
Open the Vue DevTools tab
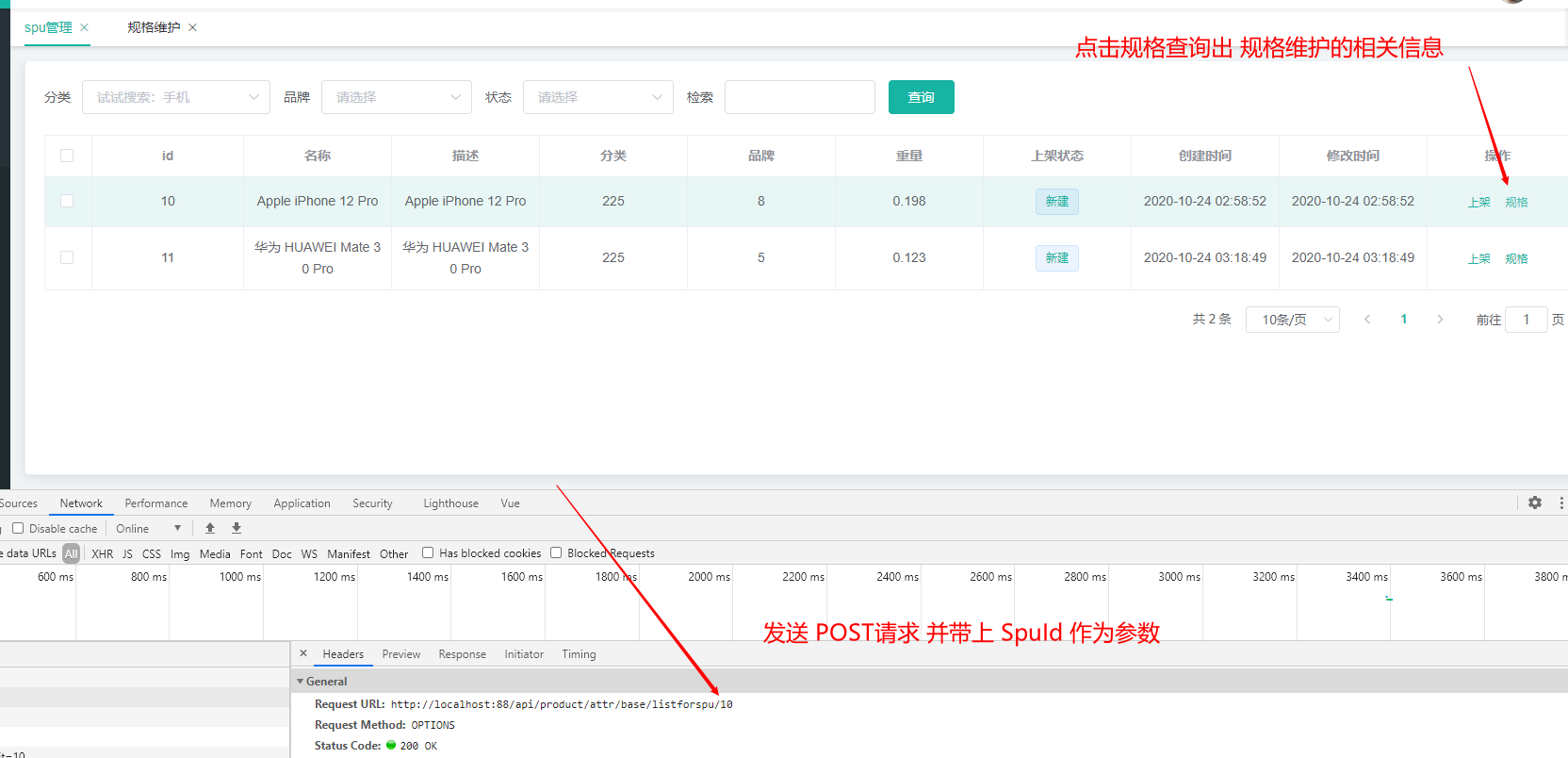pyautogui.click(x=510, y=503)
